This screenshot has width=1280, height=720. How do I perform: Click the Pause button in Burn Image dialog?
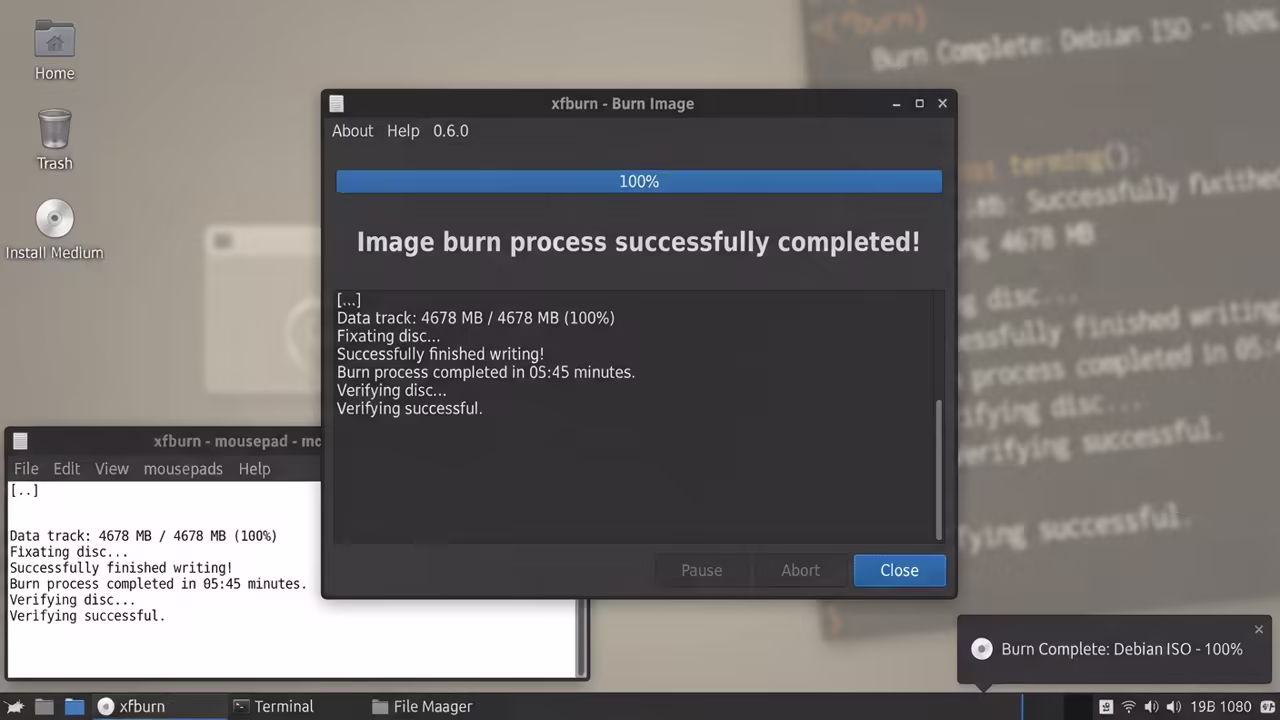[x=701, y=570]
